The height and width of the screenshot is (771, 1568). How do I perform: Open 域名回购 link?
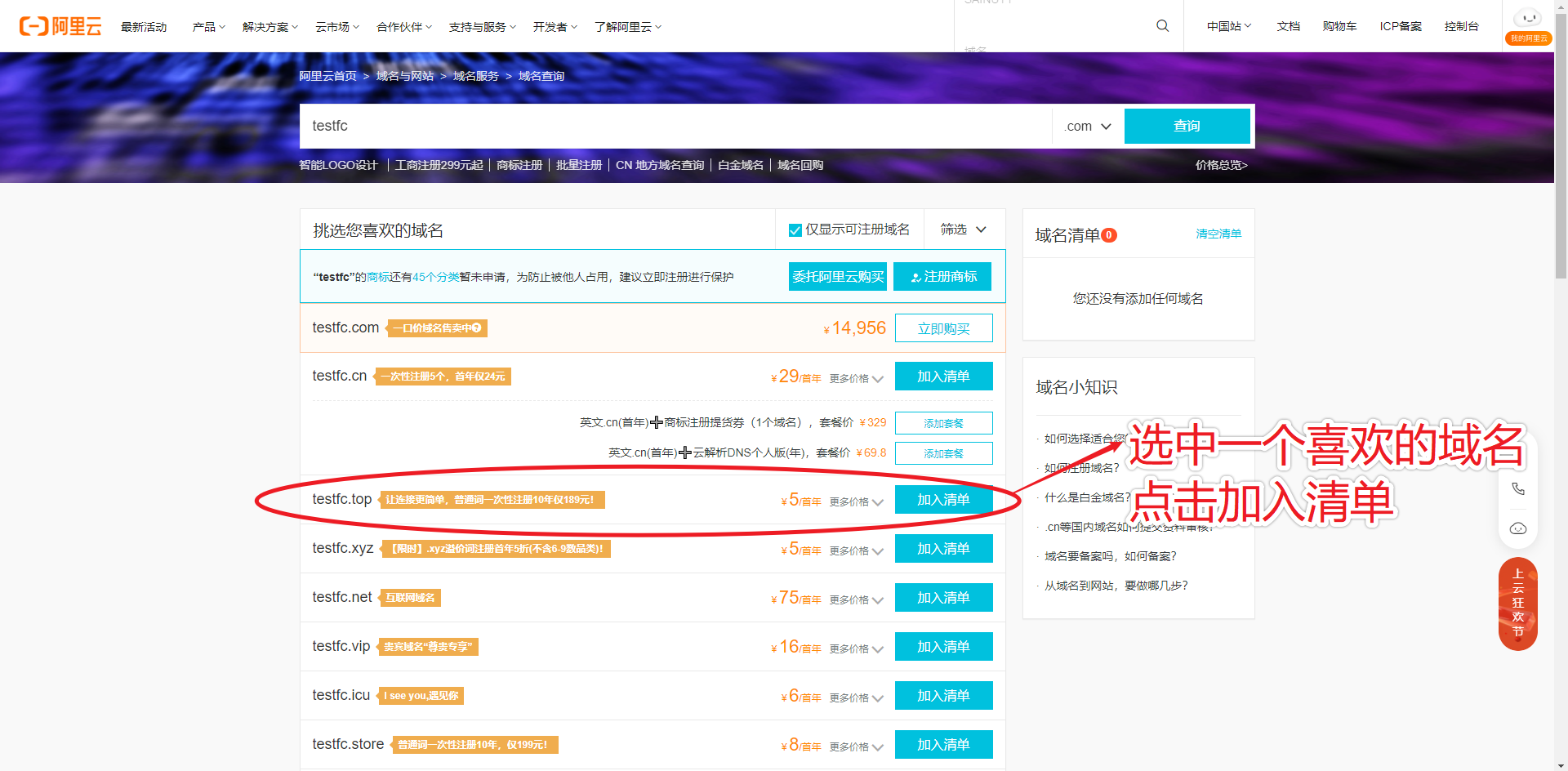[x=800, y=165]
